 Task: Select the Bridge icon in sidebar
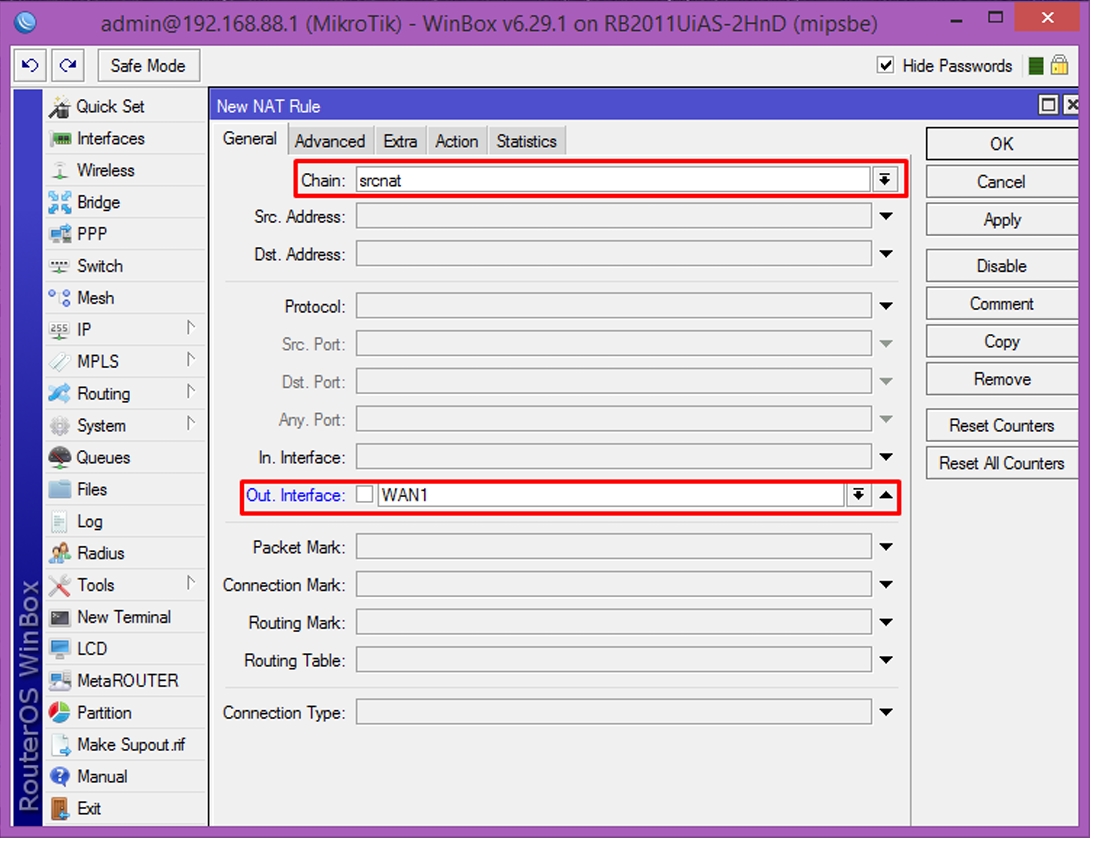[x=60, y=203]
